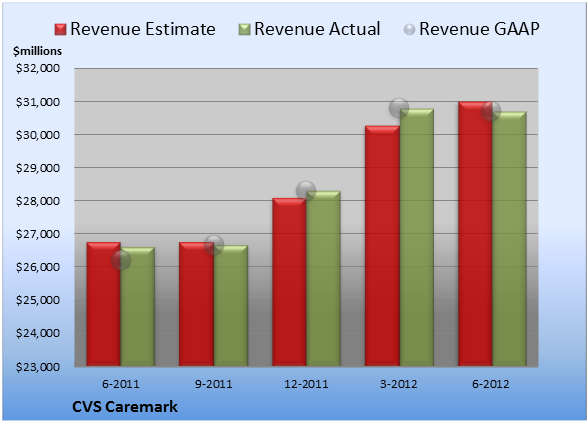
Task: Select the Revenue GAAP legend label
Action: (x=480, y=29)
